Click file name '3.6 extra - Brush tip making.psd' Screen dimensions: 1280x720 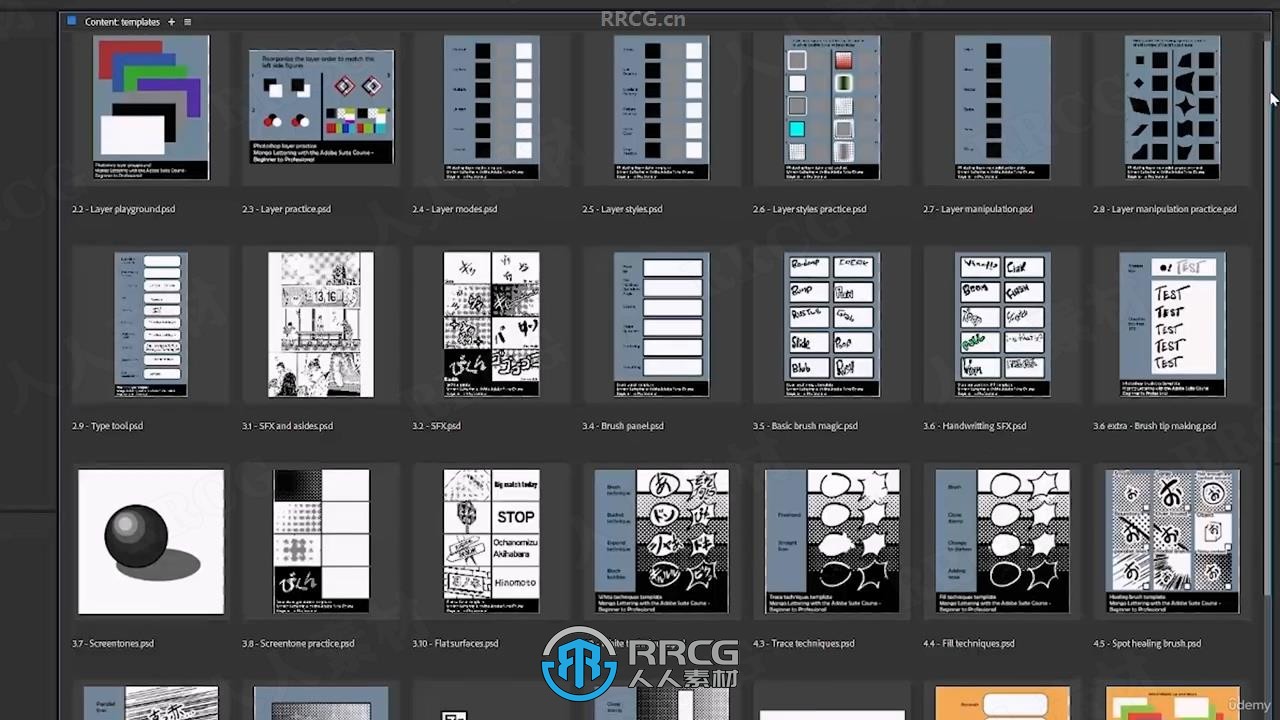tap(1154, 426)
